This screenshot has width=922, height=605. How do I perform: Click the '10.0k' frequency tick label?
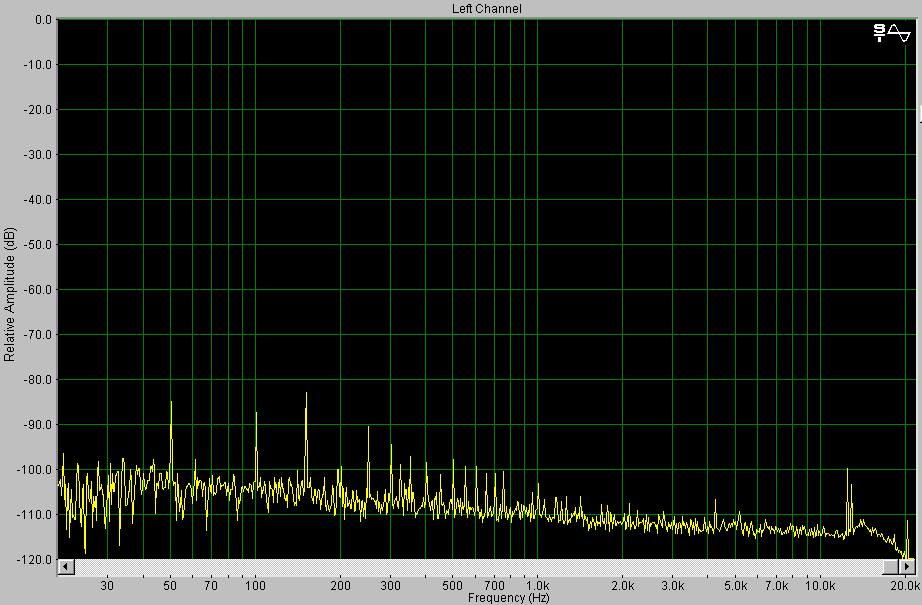[x=820, y=586]
